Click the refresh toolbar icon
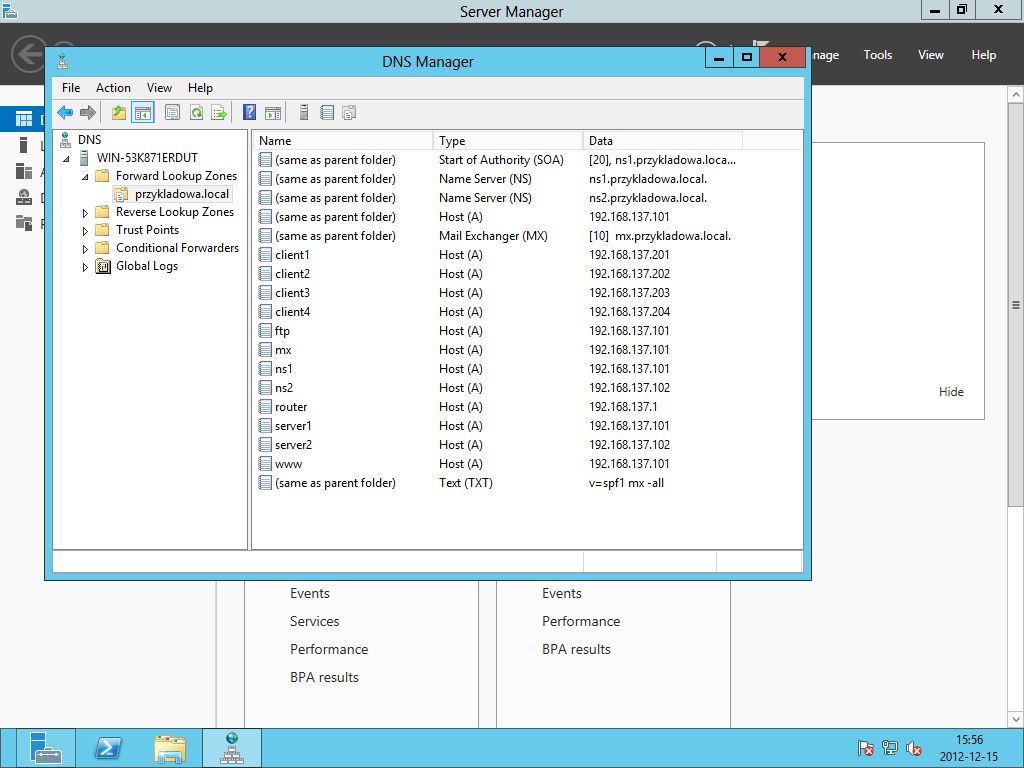The height and width of the screenshot is (768, 1024). pyautogui.click(x=196, y=113)
